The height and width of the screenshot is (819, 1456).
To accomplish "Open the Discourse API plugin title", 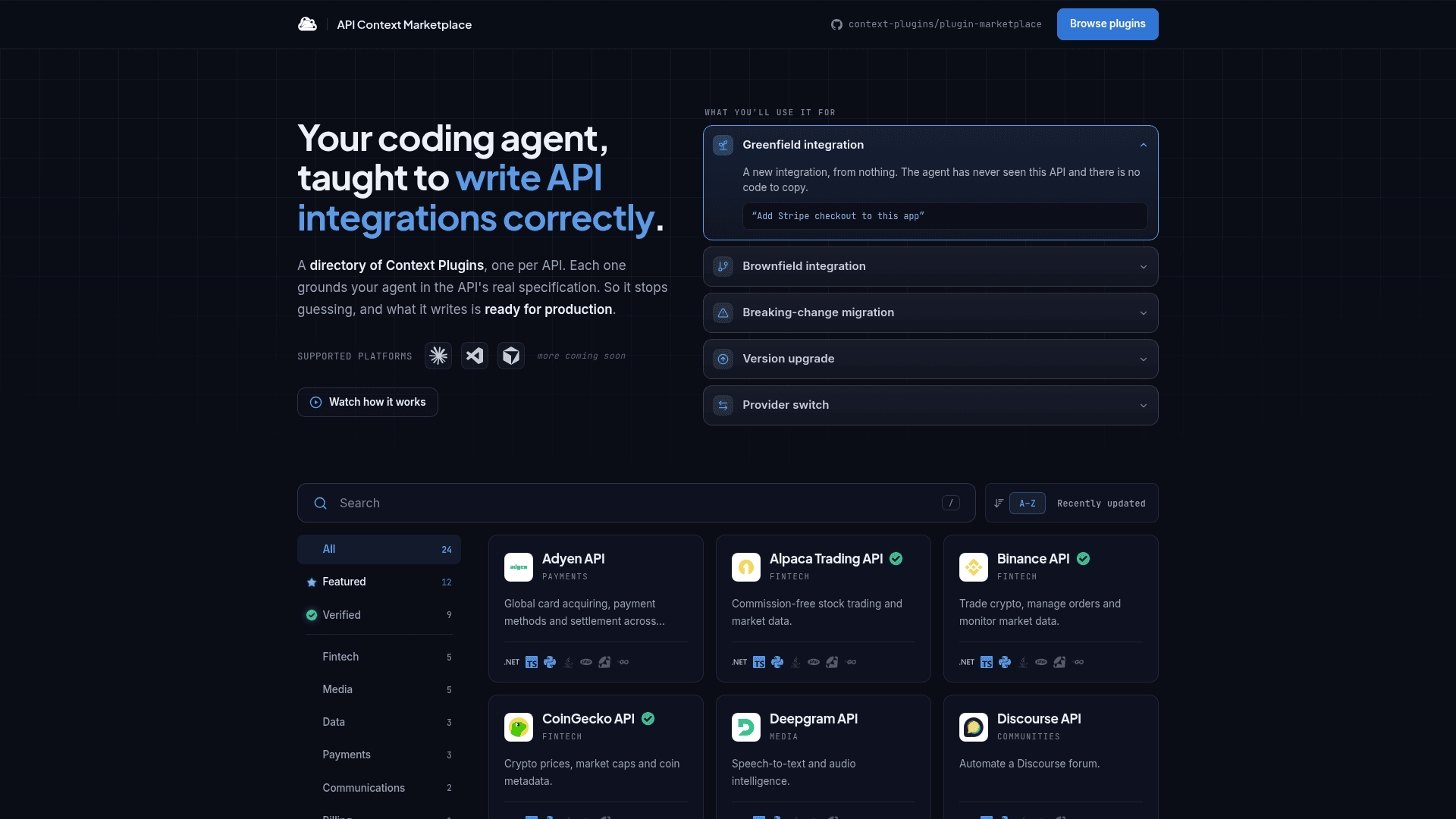I will click(1039, 719).
